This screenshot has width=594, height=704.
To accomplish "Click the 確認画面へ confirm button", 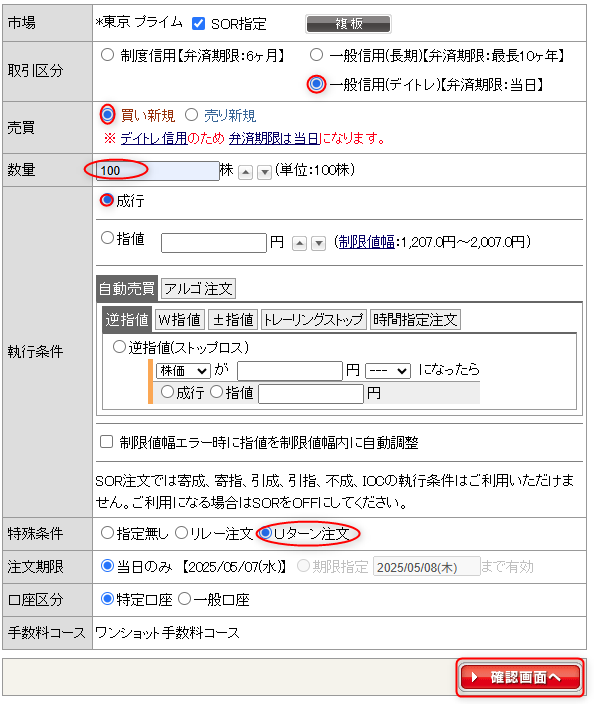I will 520,677.
